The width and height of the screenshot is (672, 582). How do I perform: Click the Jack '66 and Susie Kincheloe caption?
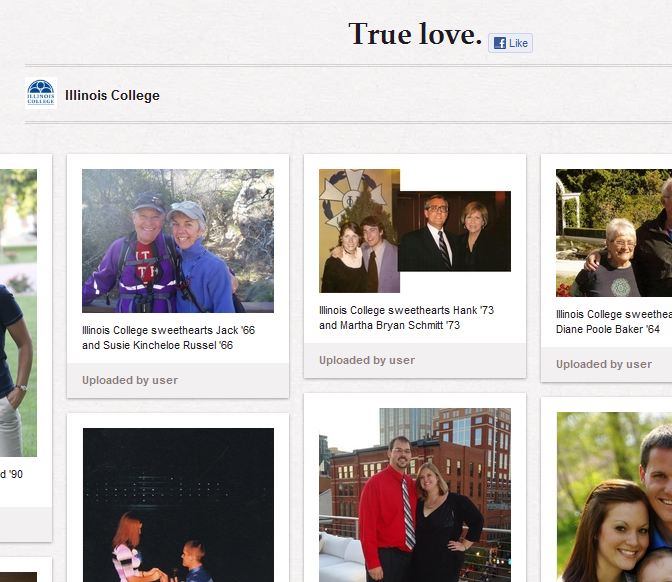[168, 338]
